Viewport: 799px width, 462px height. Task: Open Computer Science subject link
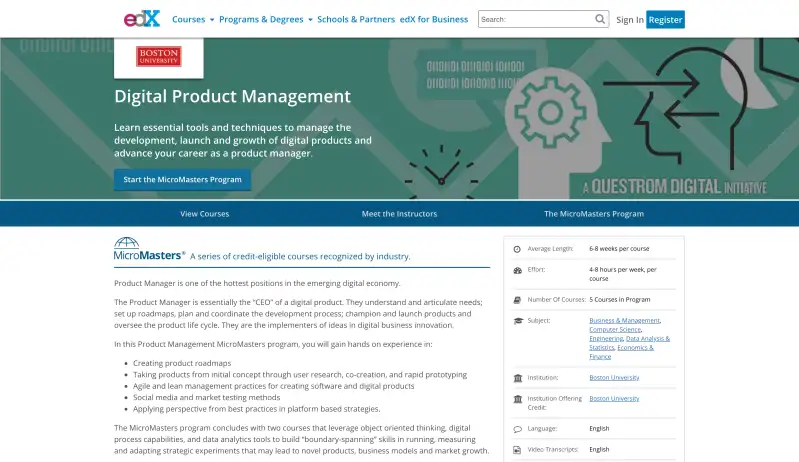615,330
